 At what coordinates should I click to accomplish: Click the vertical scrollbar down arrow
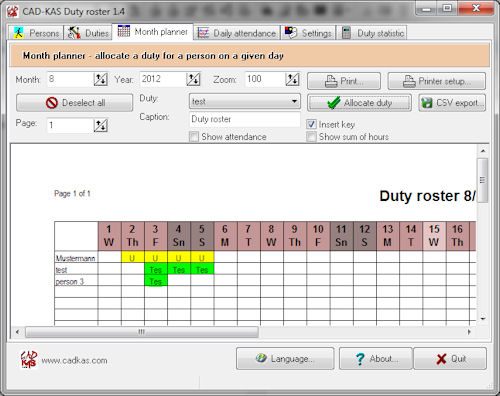pos(483,318)
